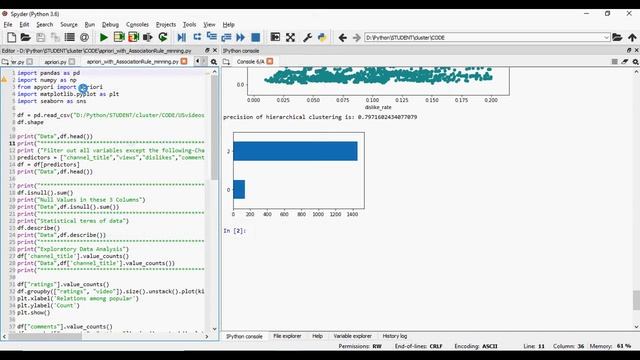The image size is (640, 360).
Task: Undock the Editor pane
Action: point(207,50)
